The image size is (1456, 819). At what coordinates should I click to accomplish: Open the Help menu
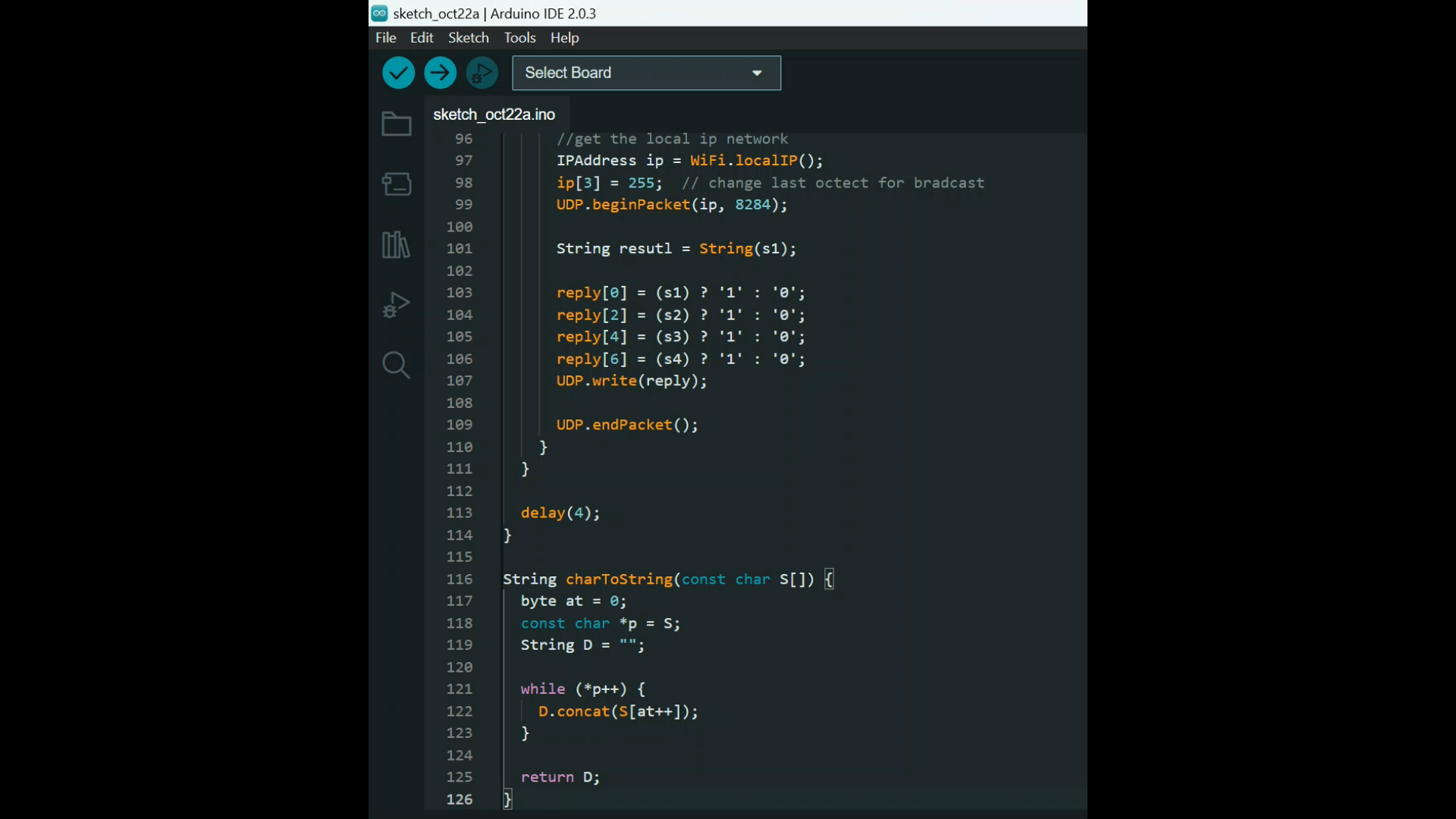tap(564, 37)
